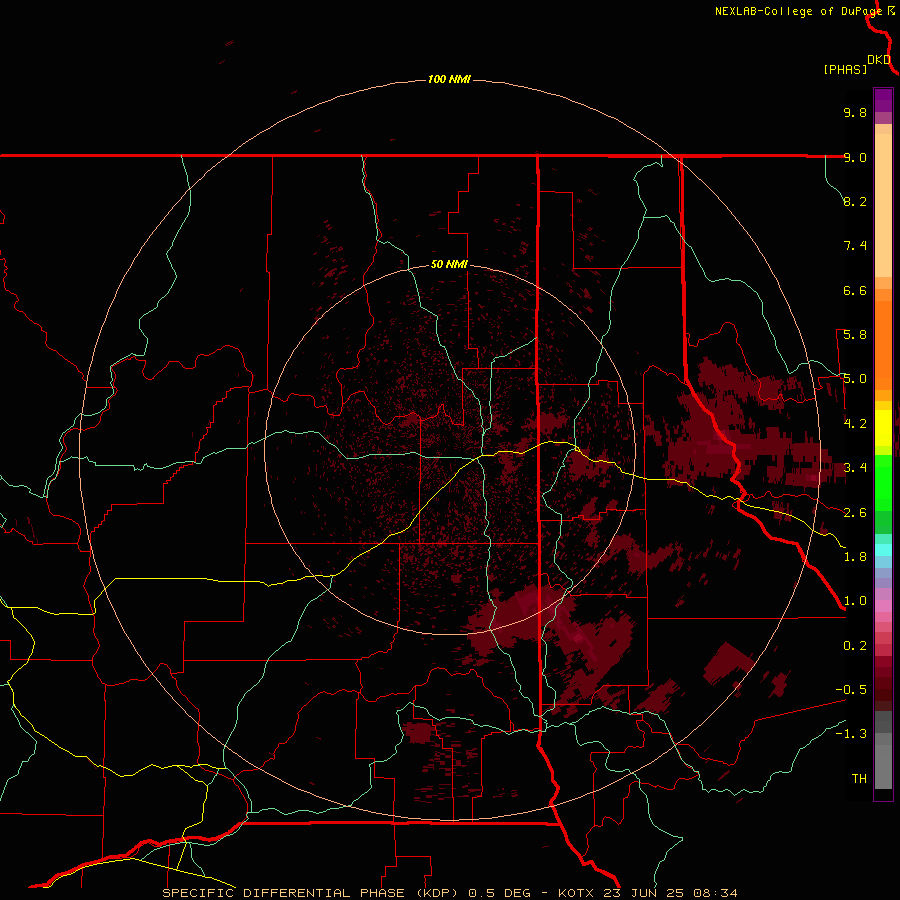Pick the cyan band of the color bar
This screenshot has height=900, width=900.
coord(883,550)
